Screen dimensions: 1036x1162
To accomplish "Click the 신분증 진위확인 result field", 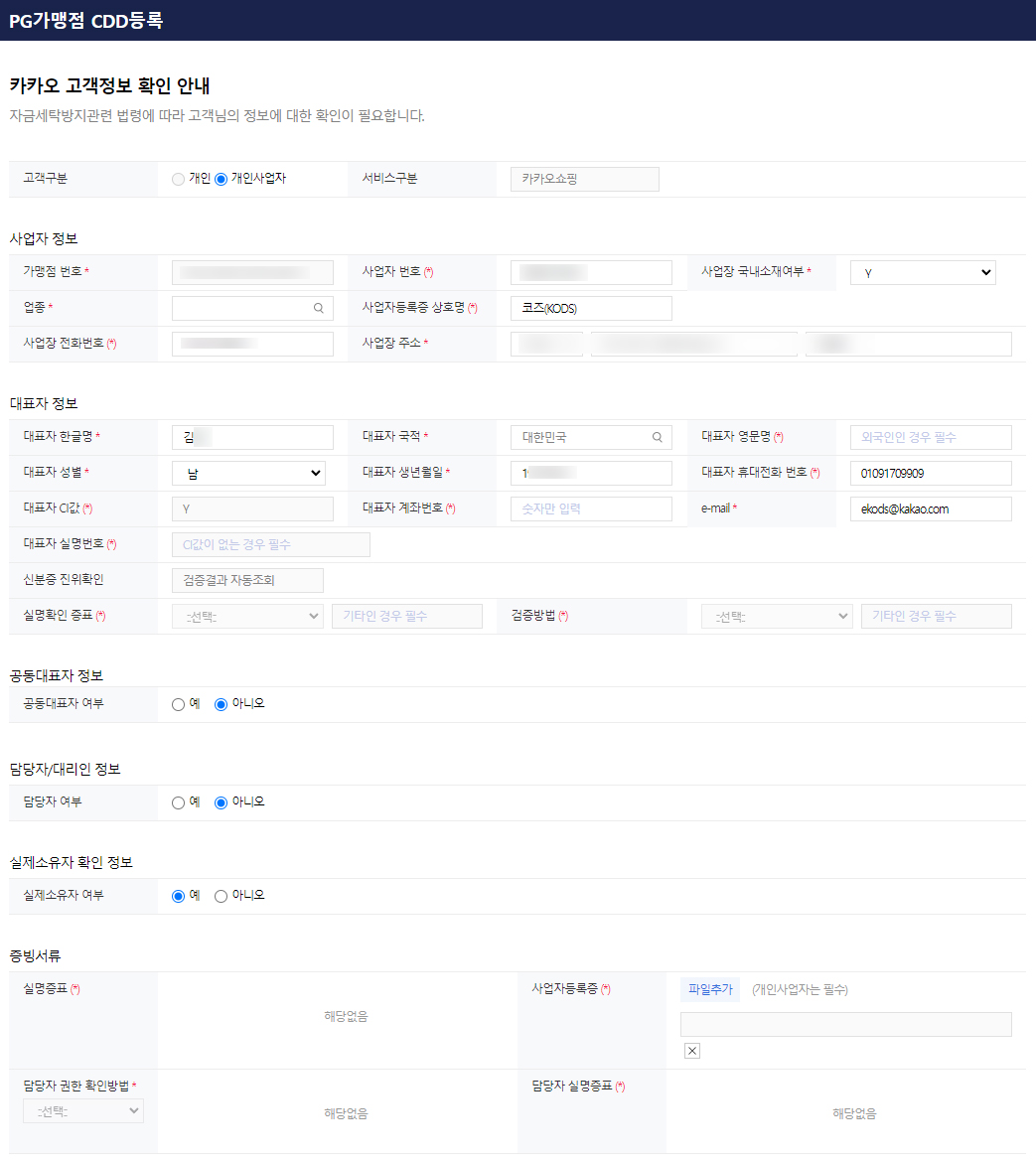I will 247,580.
